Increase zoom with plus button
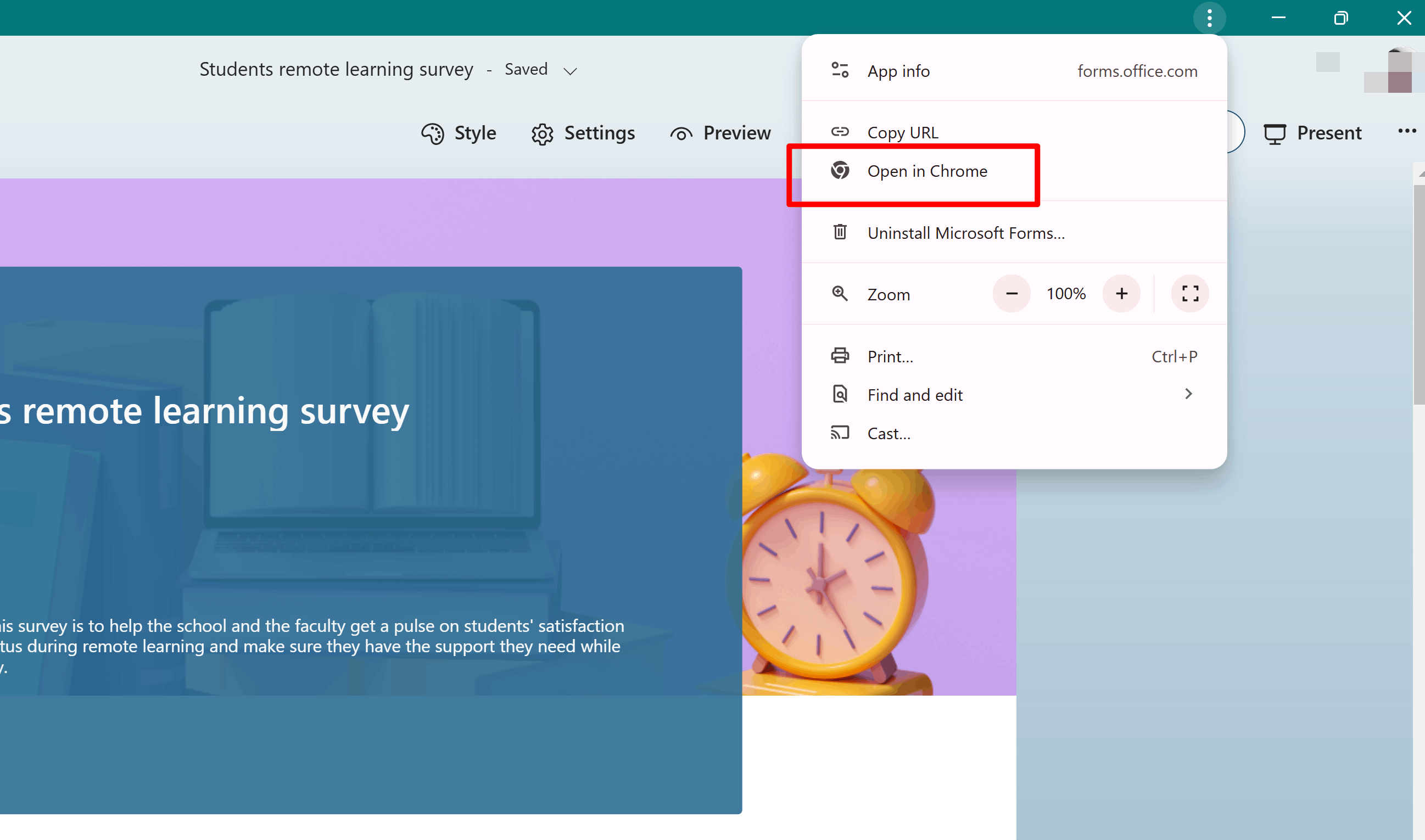 pyautogui.click(x=1121, y=294)
